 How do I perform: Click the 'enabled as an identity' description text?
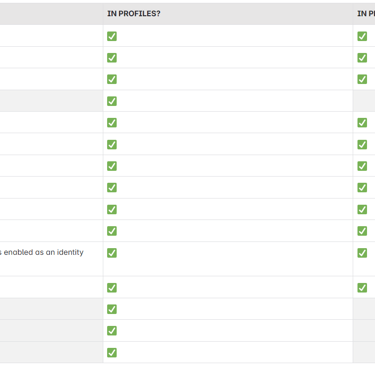42,252
